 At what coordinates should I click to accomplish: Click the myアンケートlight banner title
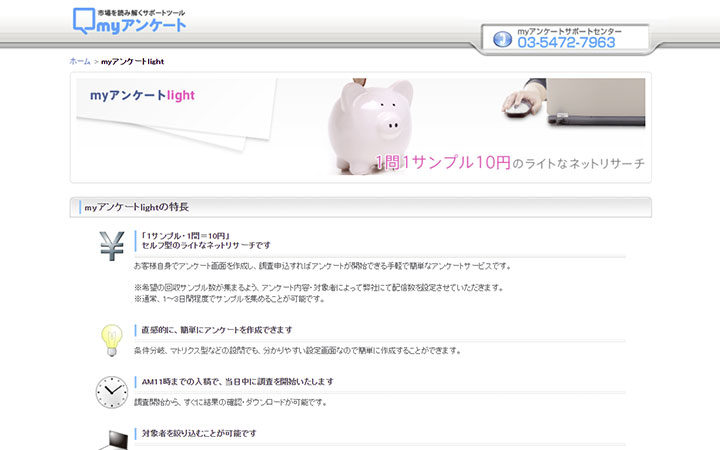coord(142,95)
